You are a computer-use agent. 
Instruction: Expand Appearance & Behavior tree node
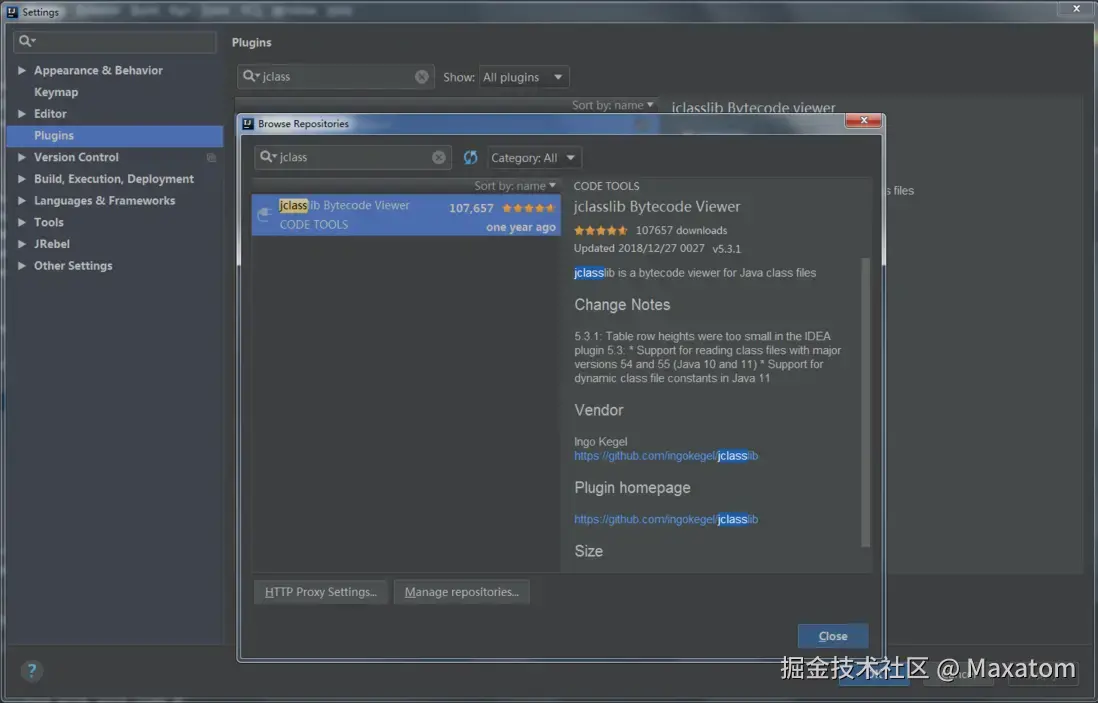(22, 71)
